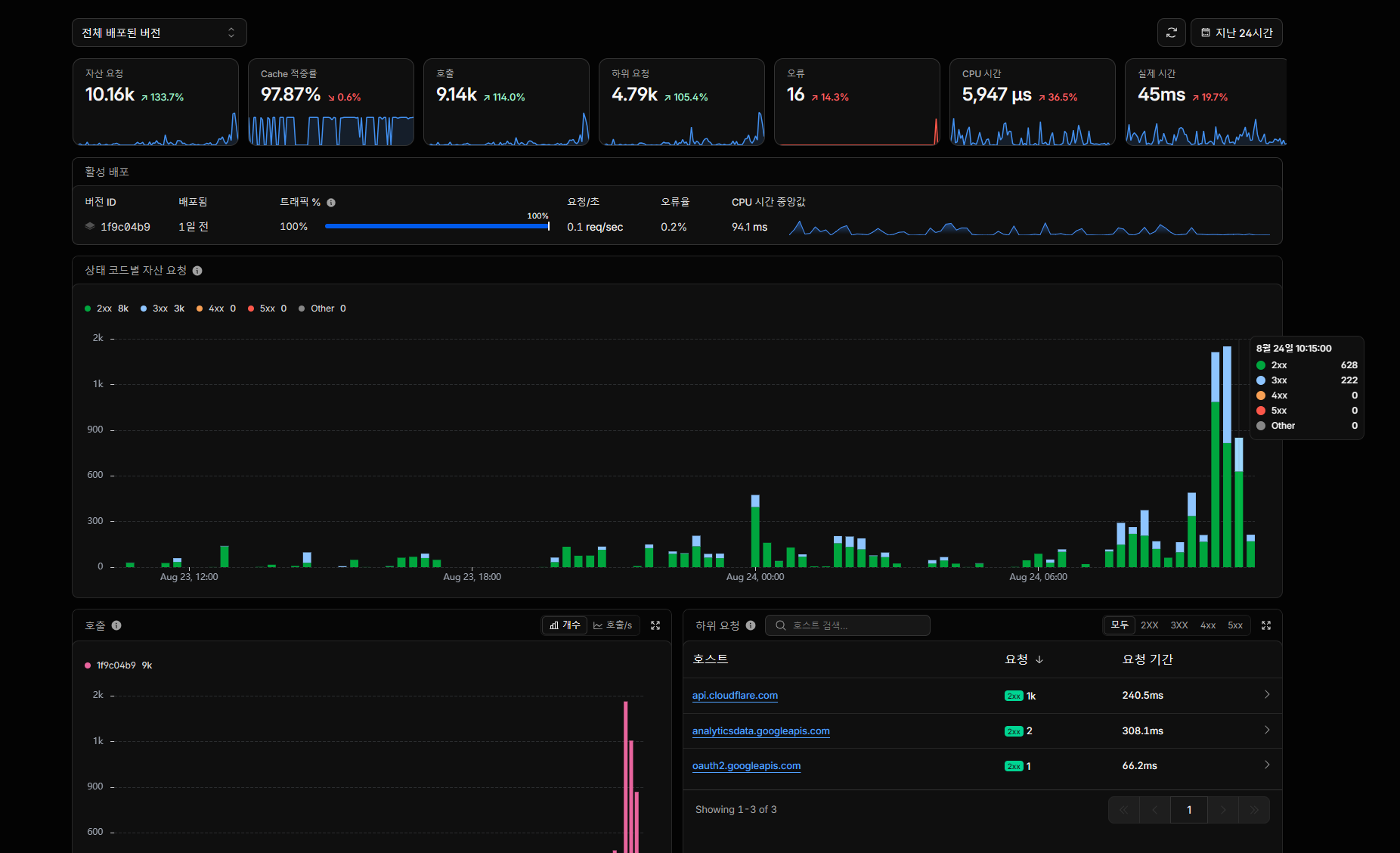Click the search icon in host search
This screenshot has height=853, width=1400.
pos(781,625)
